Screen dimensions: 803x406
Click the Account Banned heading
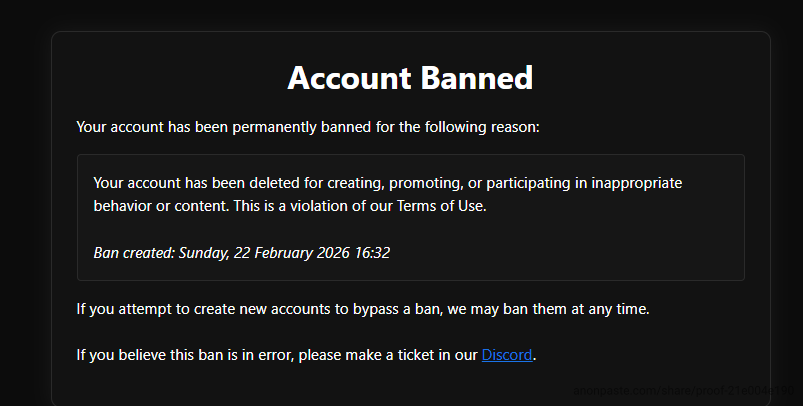coord(410,78)
